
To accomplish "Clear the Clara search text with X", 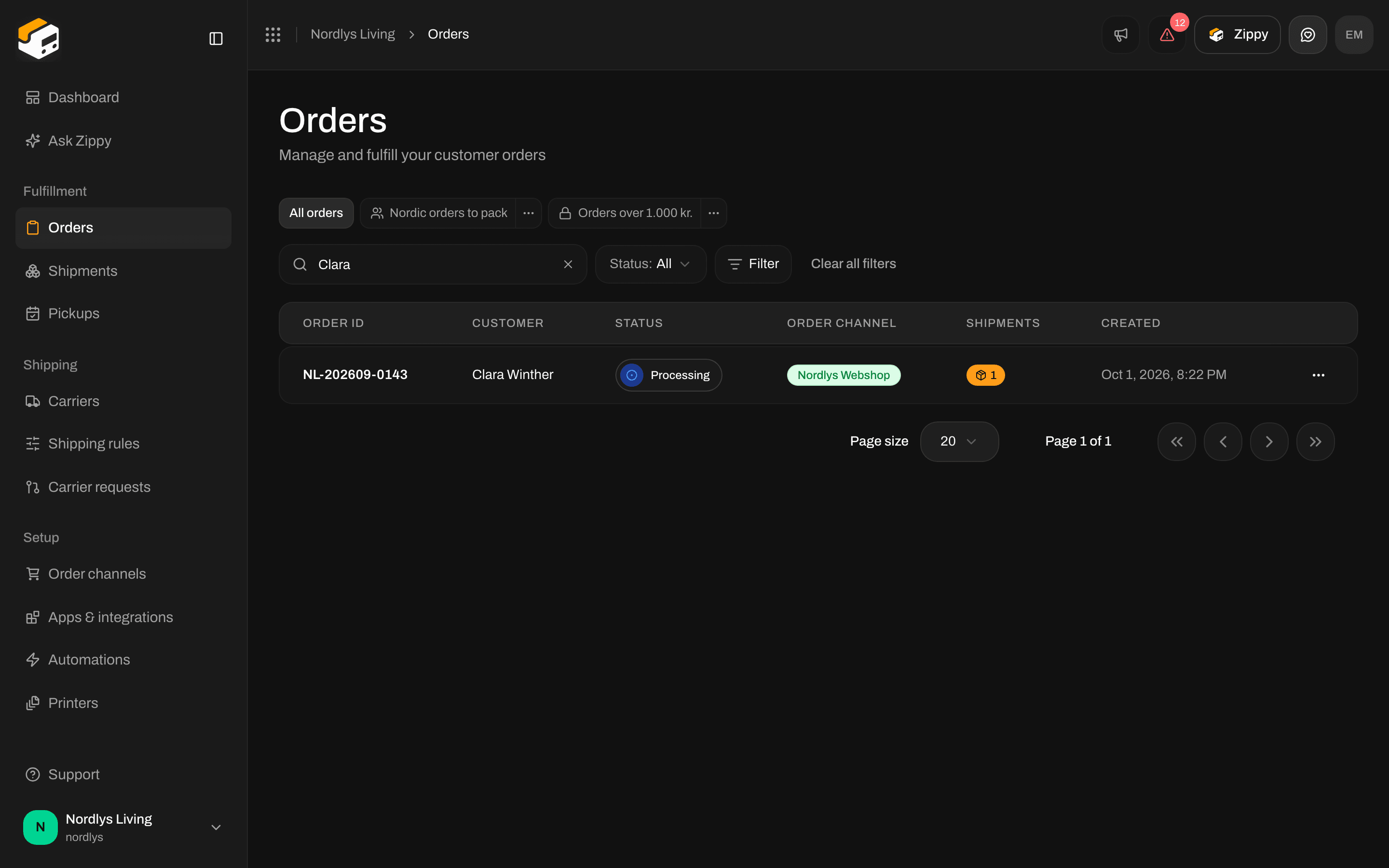I will click(568, 264).
